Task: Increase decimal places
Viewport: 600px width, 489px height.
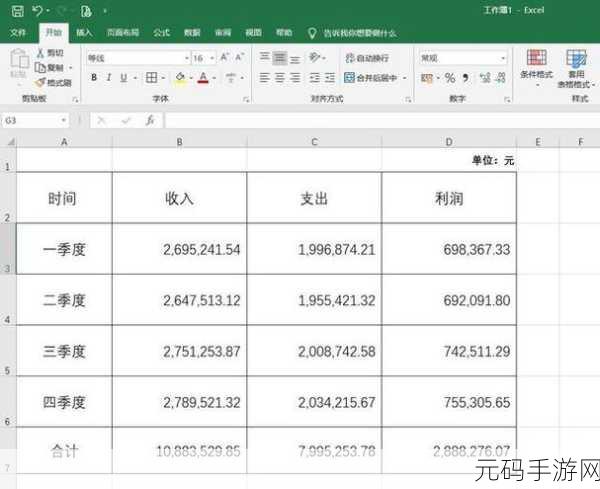Action: tap(485, 78)
